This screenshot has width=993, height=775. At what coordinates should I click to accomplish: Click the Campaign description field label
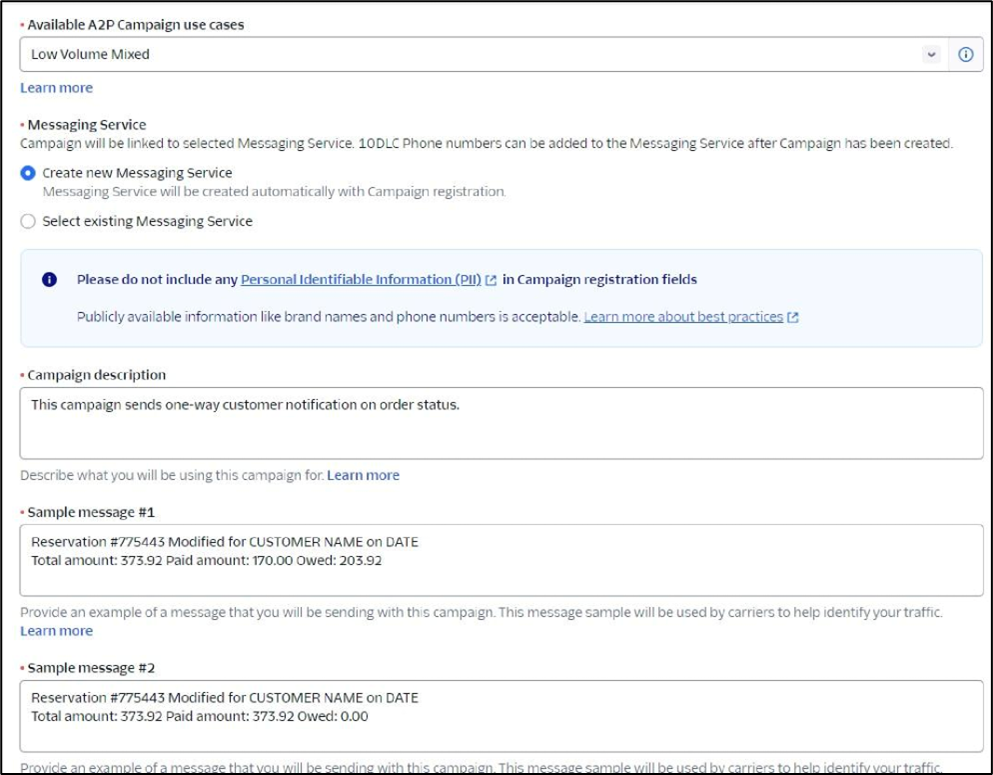point(96,375)
